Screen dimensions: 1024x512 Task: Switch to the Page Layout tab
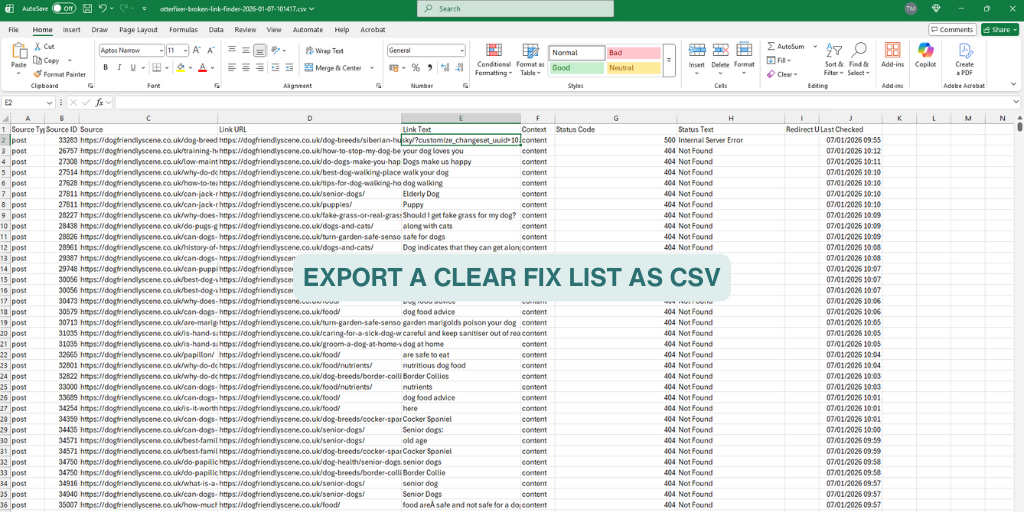pos(138,30)
